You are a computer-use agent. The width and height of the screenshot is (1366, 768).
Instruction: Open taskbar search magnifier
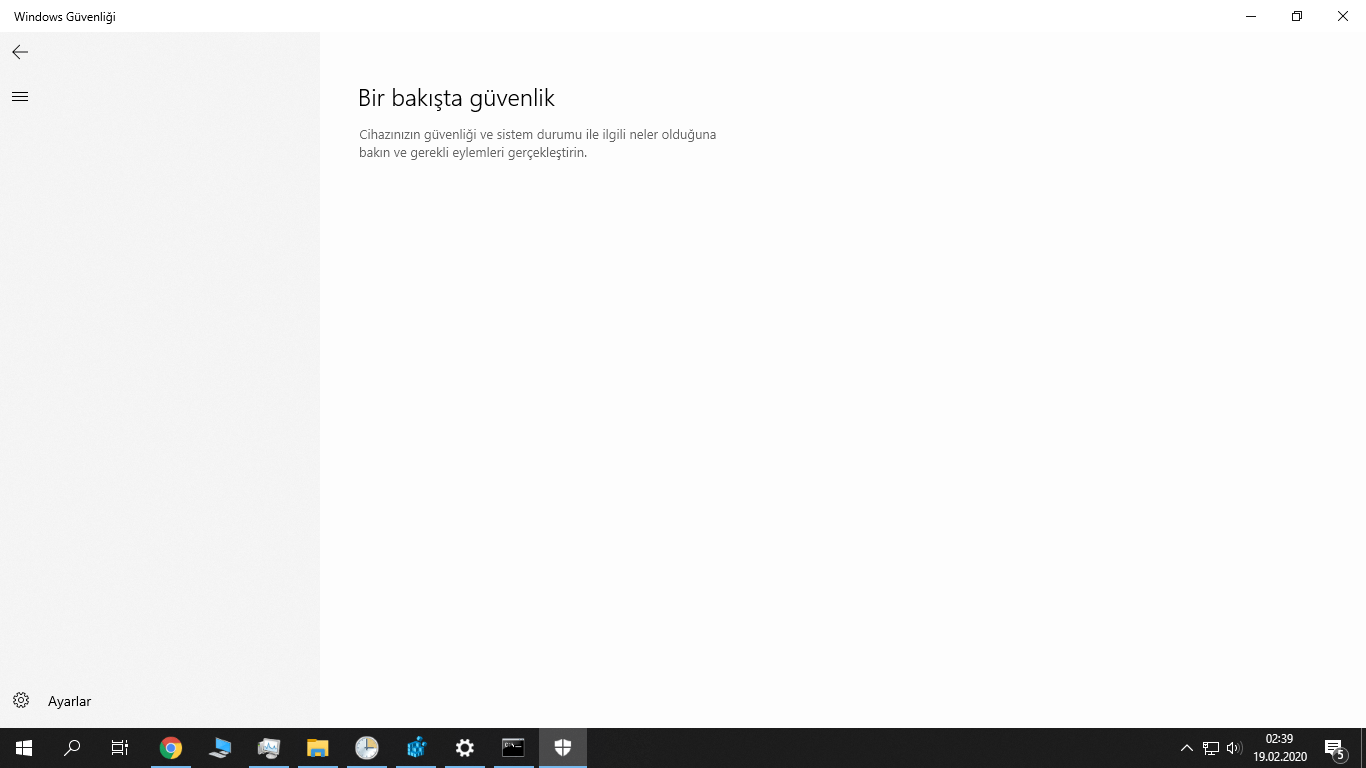[72, 747]
